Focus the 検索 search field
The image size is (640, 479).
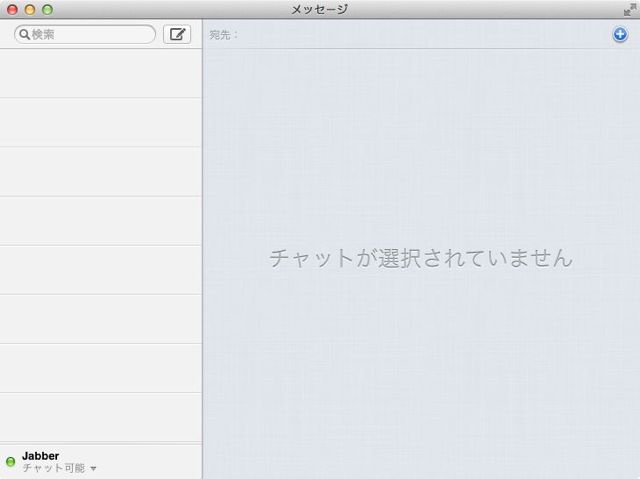[x=85, y=34]
